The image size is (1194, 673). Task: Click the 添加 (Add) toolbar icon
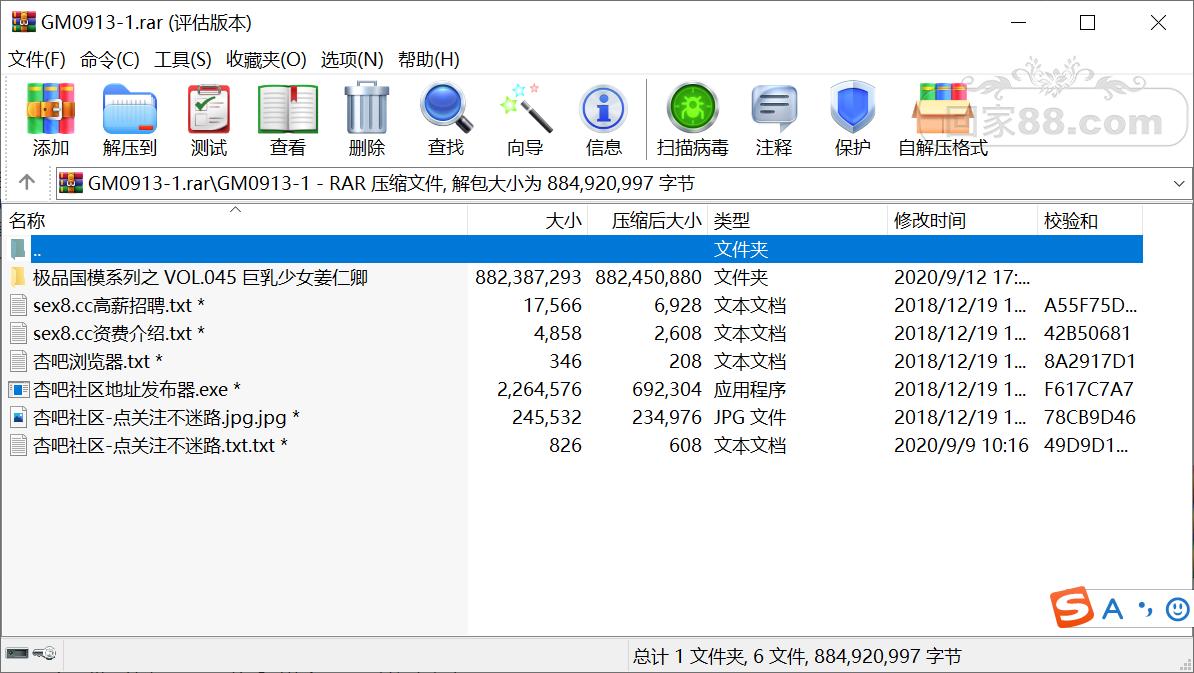[x=50, y=109]
